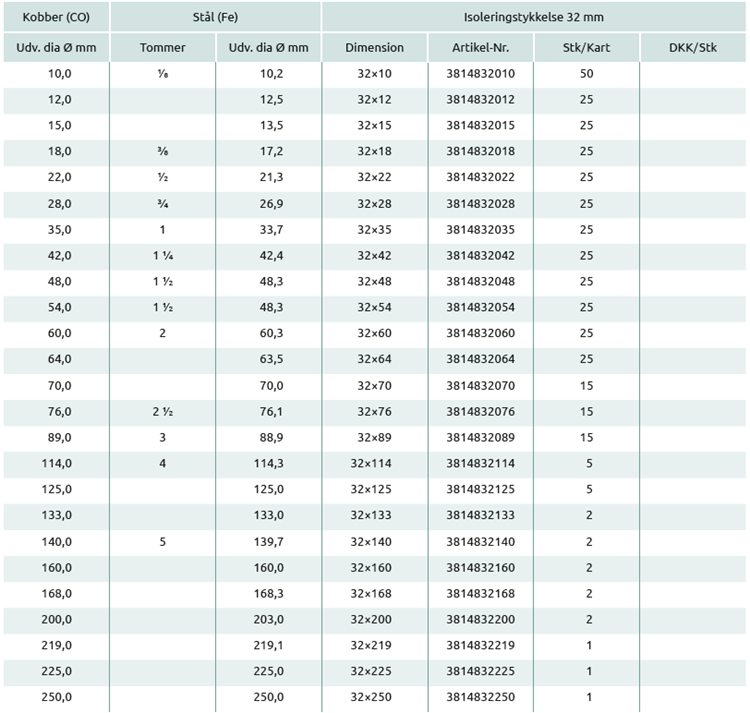Select the dimension cell 32×76

pyautogui.click(x=375, y=411)
